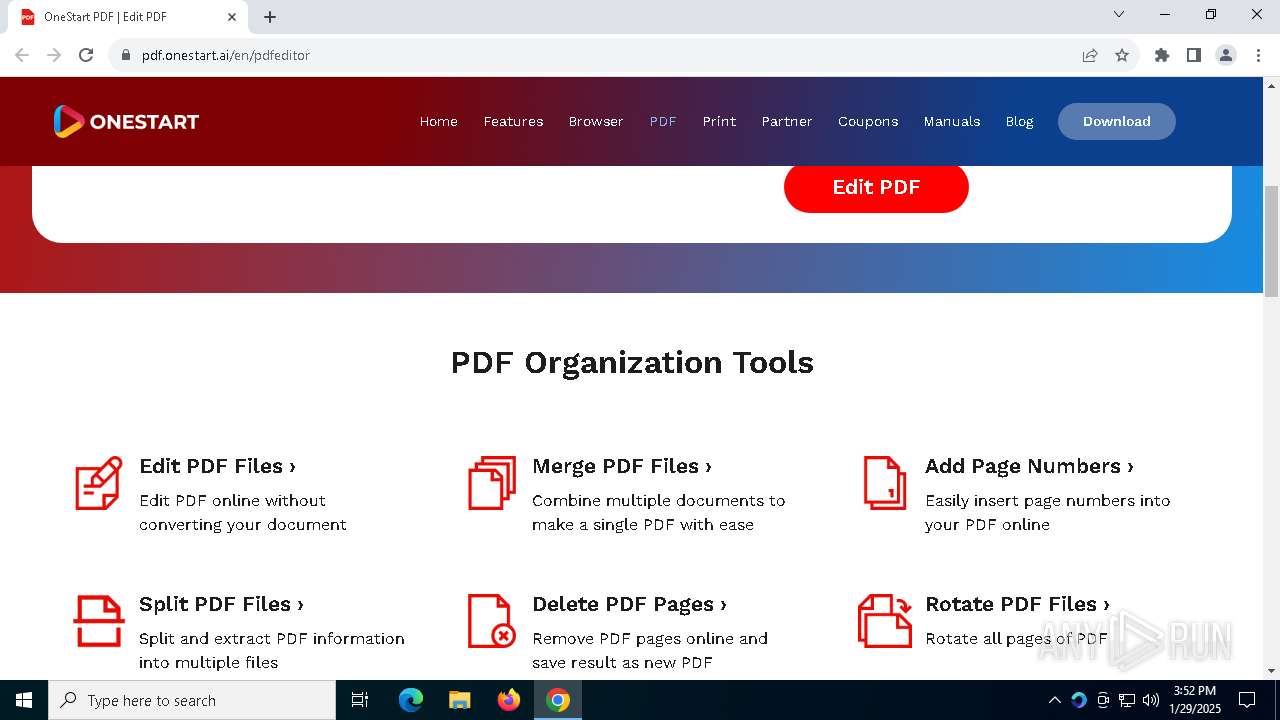Follow the Rotate PDF Files link
The height and width of the screenshot is (720, 1280).
point(1018,604)
